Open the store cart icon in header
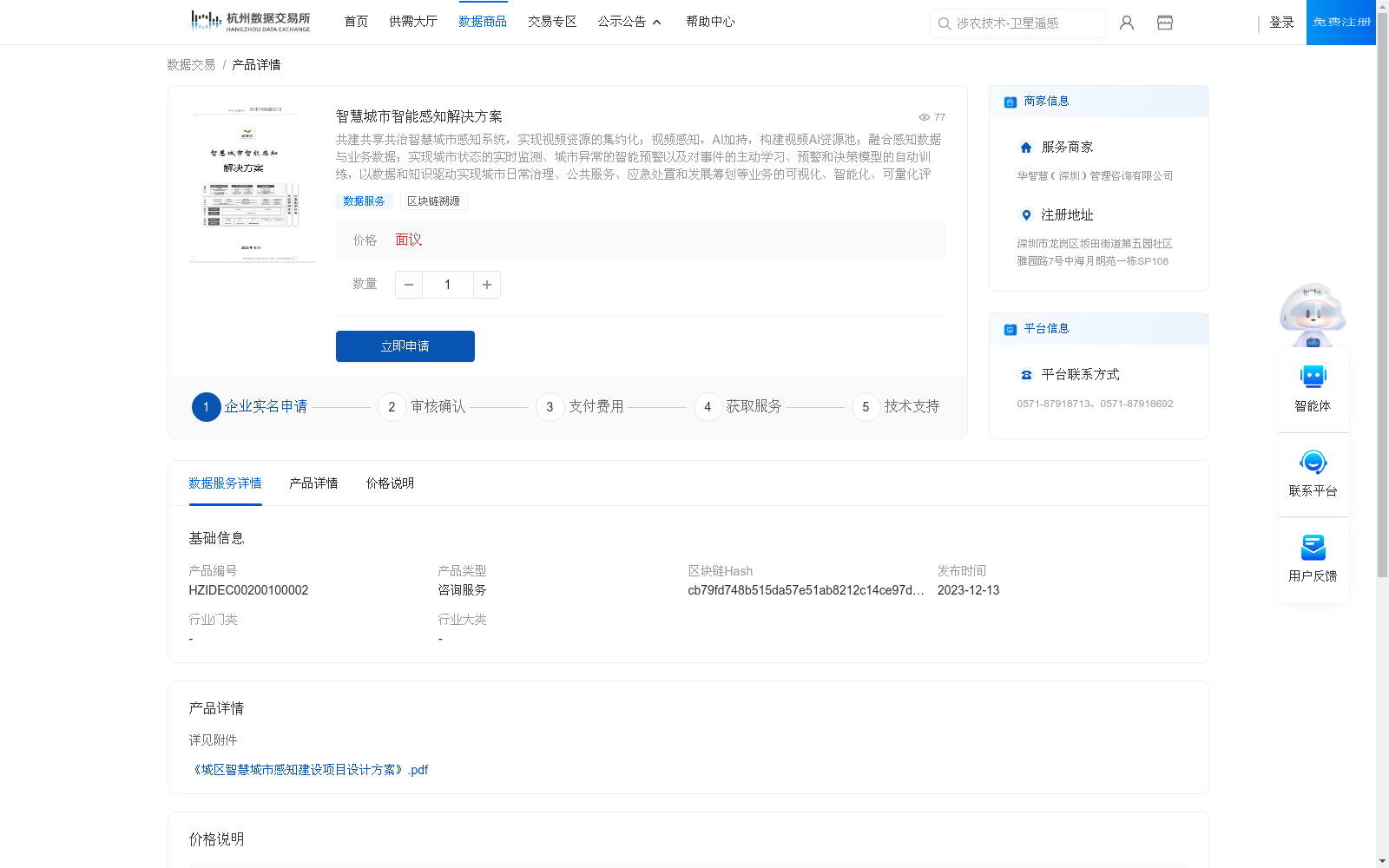The height and width of the screenshot is (868, 1389). coord(1165,23)
